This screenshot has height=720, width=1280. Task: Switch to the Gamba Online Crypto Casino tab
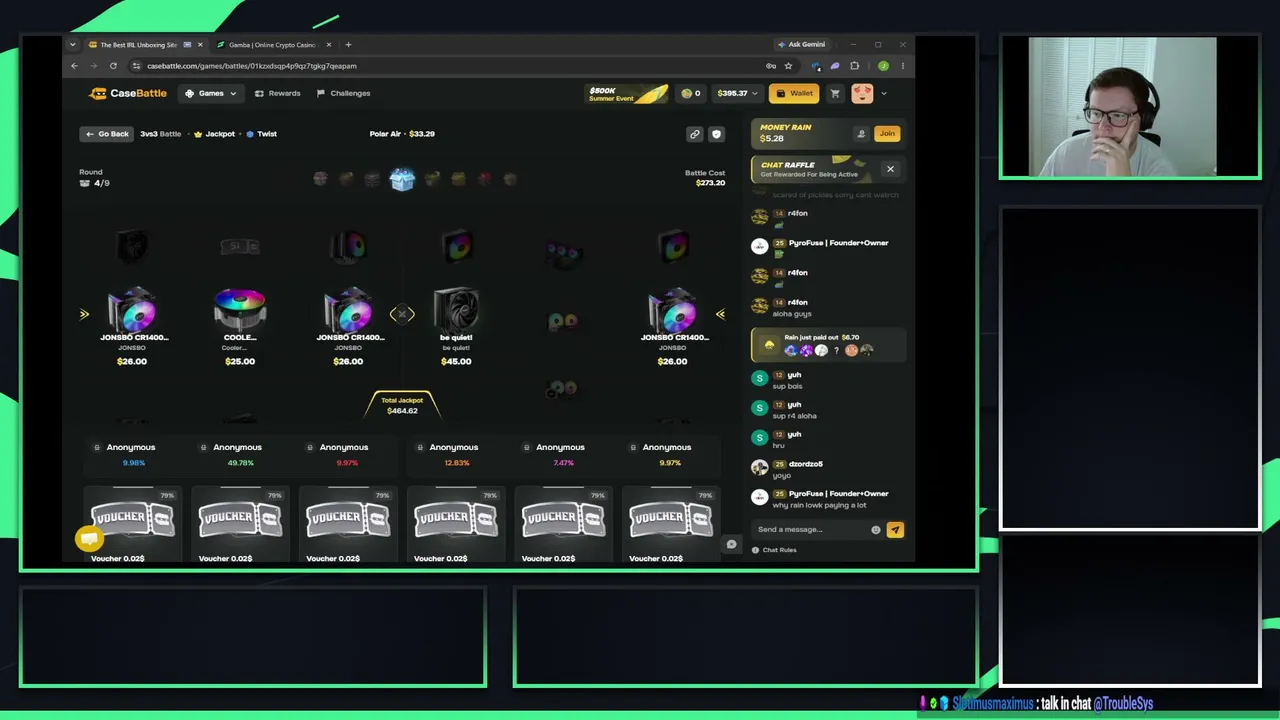tap(272, 45)
